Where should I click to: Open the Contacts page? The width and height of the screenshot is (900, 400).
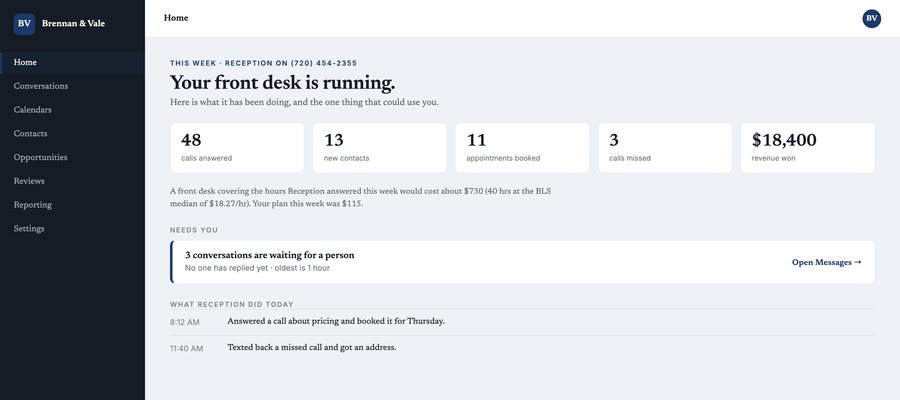tap(72, 134)
